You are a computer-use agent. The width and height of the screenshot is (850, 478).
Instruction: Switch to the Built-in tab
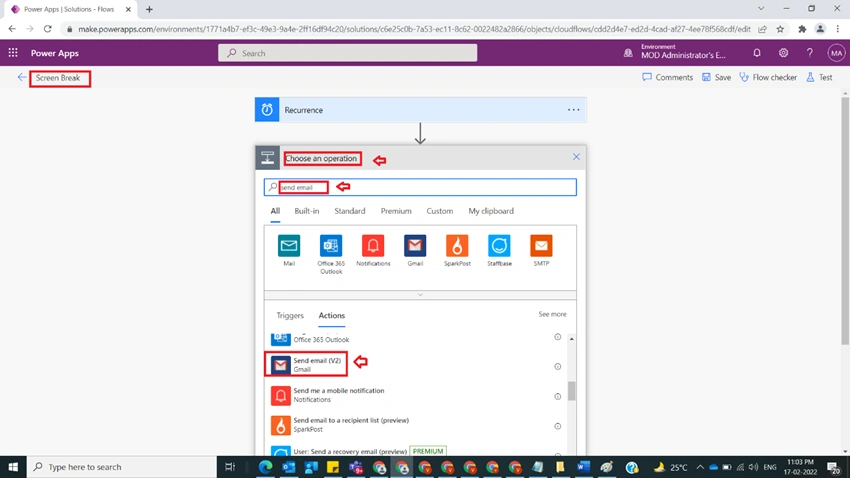click(307, 211)
